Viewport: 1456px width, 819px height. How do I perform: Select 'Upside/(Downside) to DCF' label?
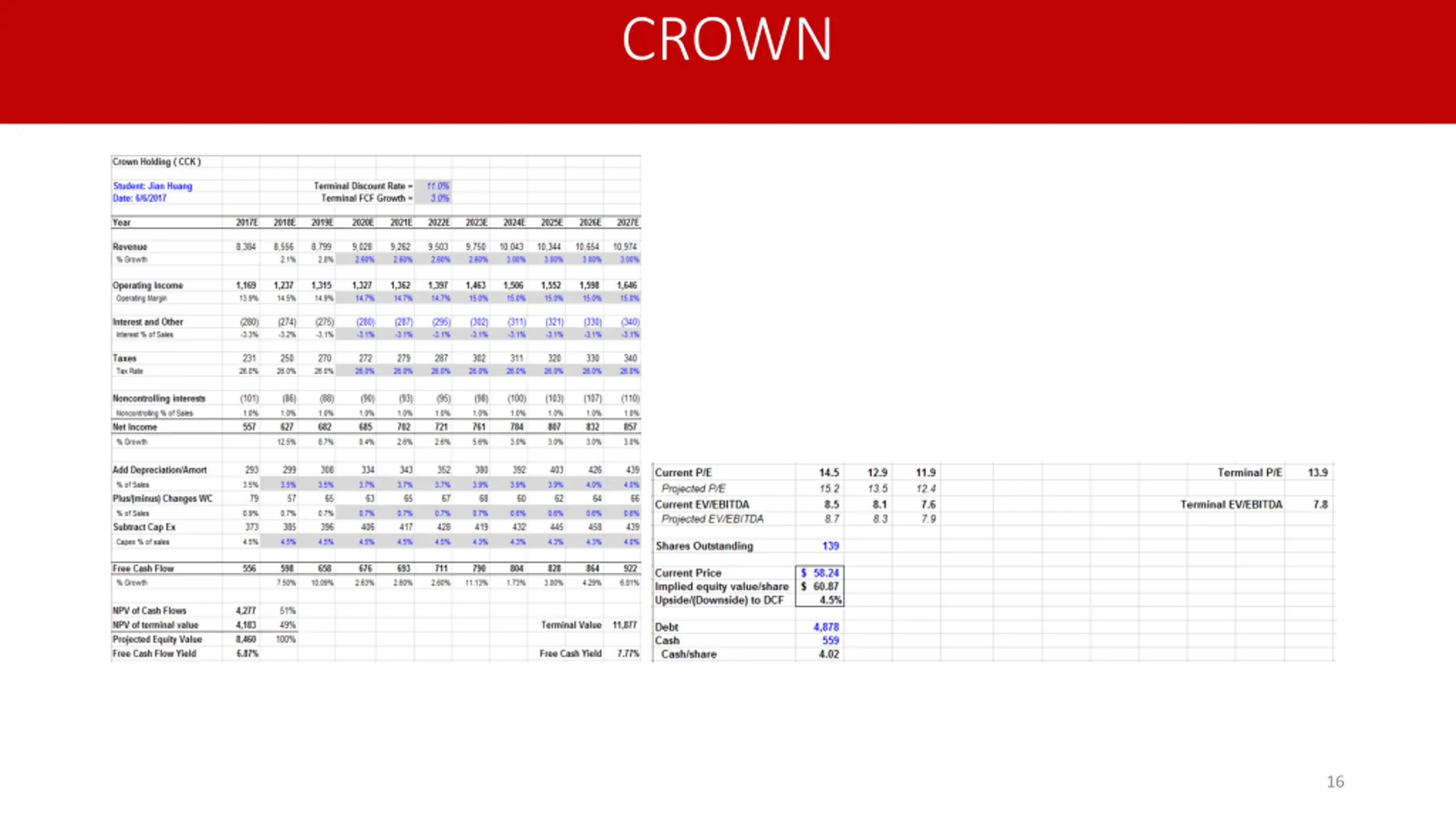pyautogui.click(x=719, y=600)
